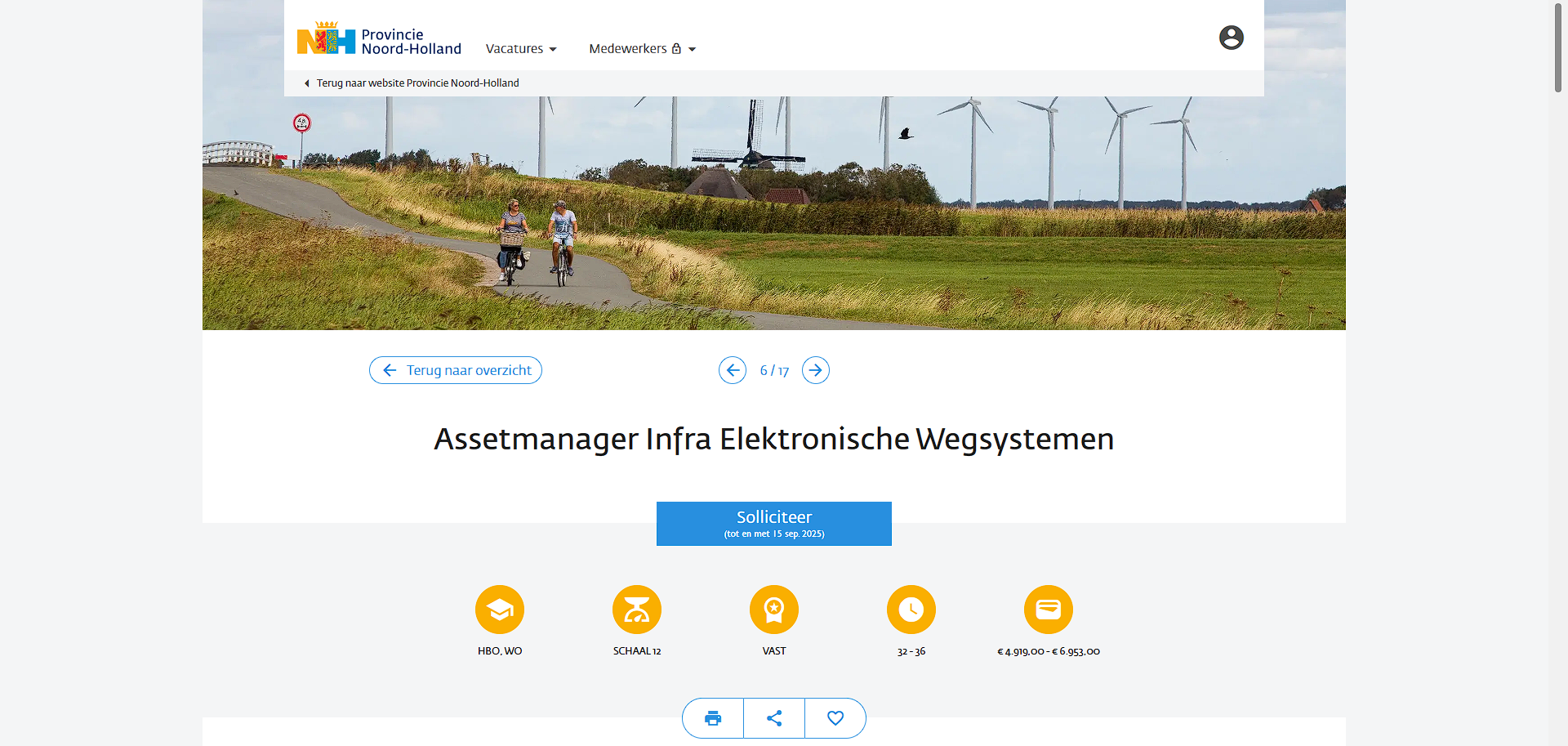Image resolution: width=1568 pixels, height=746 pixels.
Task: Expand the Vacatures dropdown menu
Action: tap(521, 49)
